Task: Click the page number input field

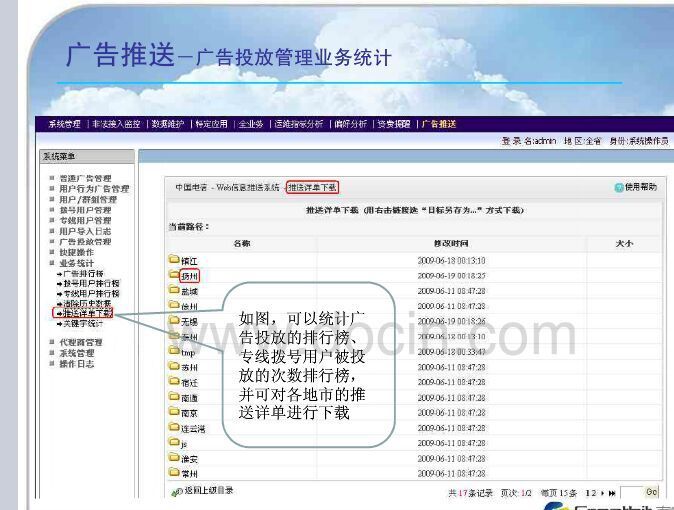Action: point(630,493)
